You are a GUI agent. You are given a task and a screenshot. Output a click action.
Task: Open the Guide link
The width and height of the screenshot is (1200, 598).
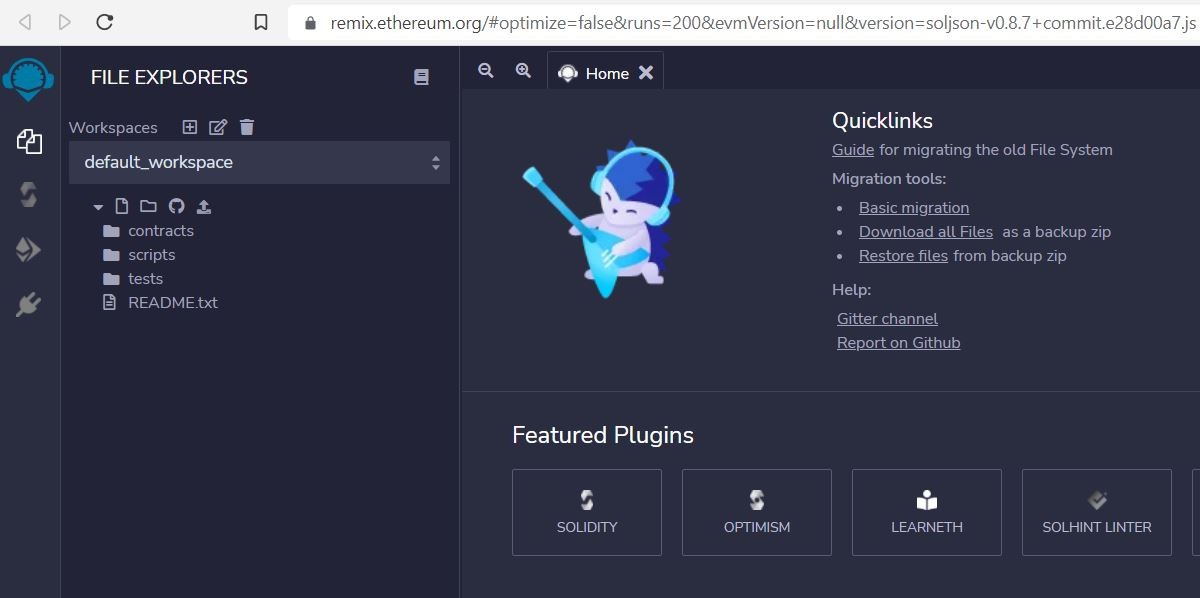click(x=853, y=150)
